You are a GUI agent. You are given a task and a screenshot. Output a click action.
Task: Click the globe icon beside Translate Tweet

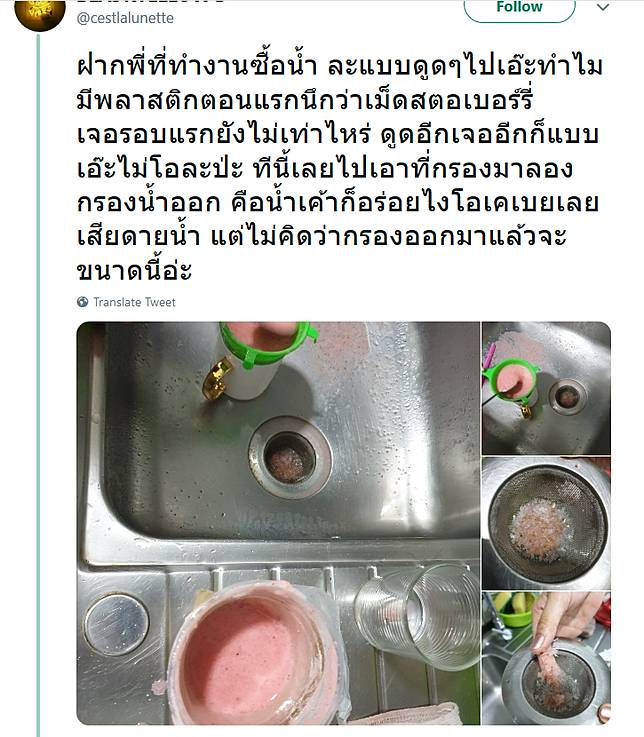83,302
